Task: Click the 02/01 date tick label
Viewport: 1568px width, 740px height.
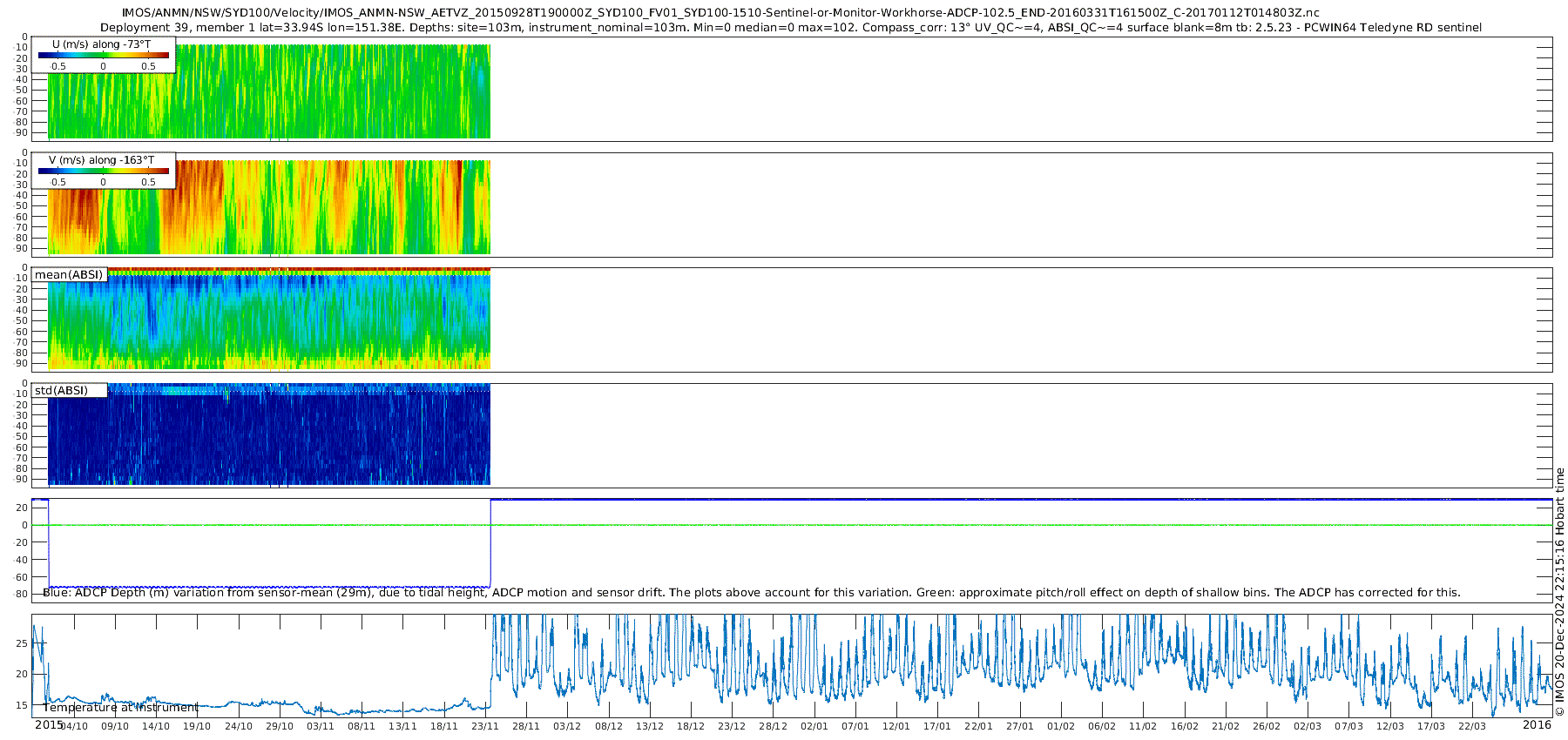Action: (814, 726)
